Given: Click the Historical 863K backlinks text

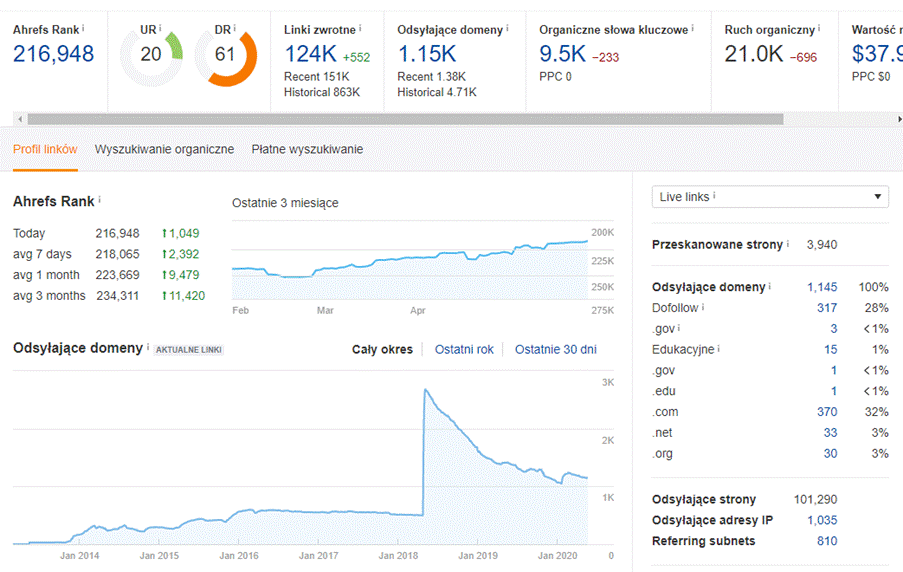Looking at the screenshot, I should (x=322, y=92).
